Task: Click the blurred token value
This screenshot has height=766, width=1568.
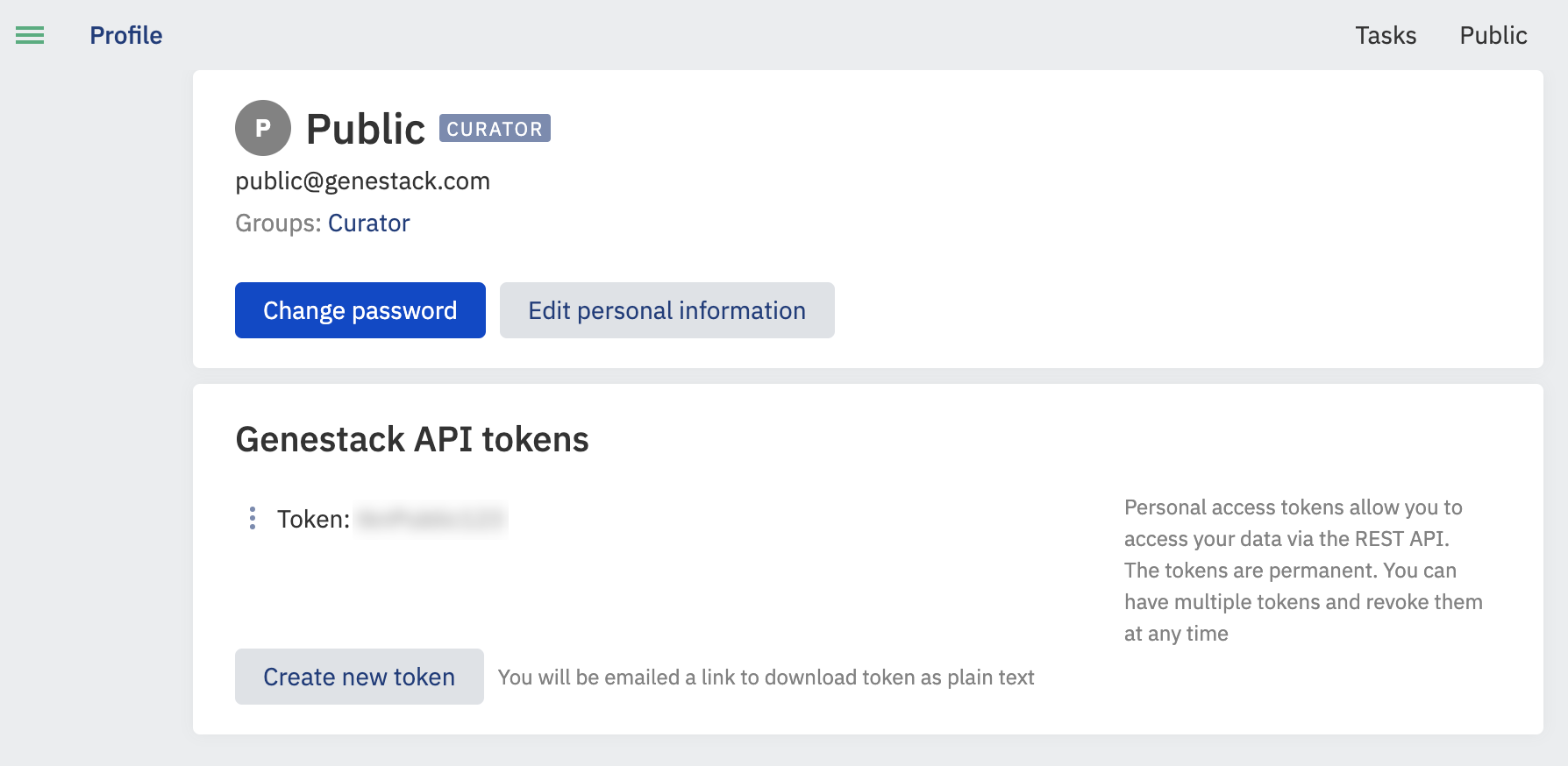Action: click(431, 519)
